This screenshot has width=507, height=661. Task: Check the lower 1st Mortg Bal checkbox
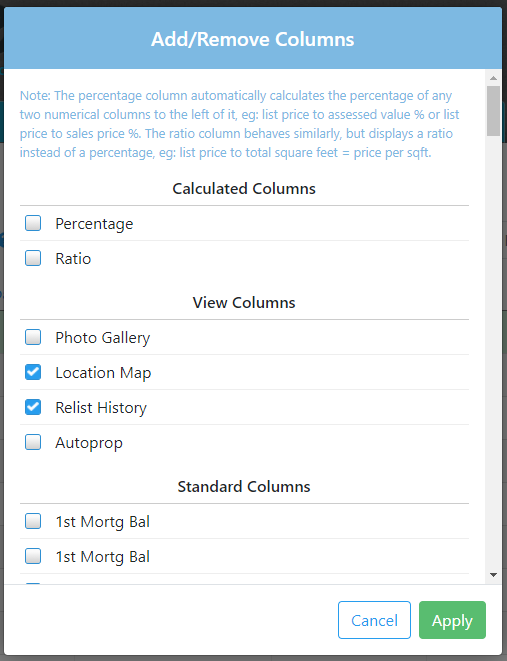point(33,556)
